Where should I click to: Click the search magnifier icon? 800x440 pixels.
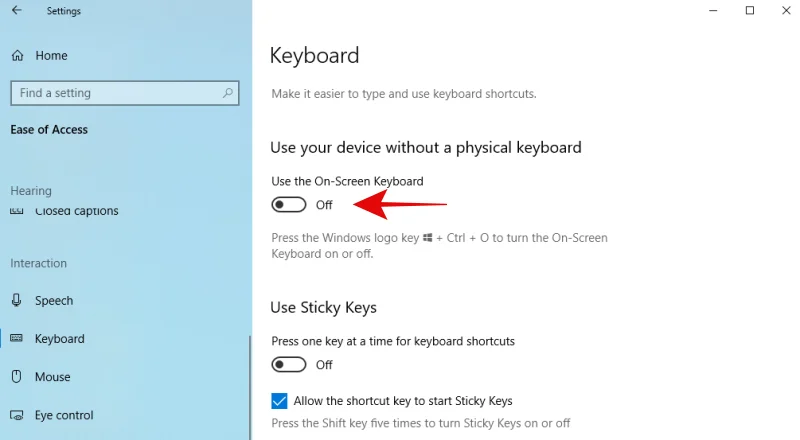click(228, 93)
